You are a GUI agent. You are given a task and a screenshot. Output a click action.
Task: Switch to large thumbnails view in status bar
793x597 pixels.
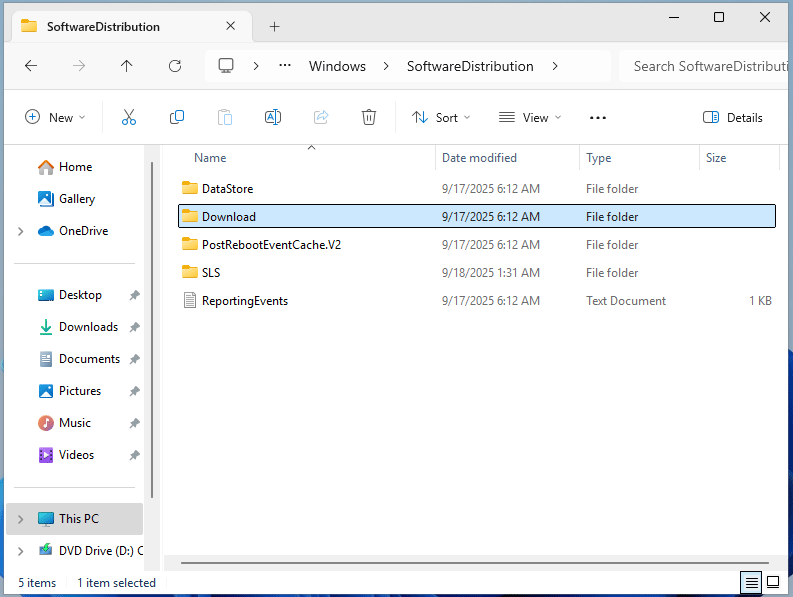[773, 582]
